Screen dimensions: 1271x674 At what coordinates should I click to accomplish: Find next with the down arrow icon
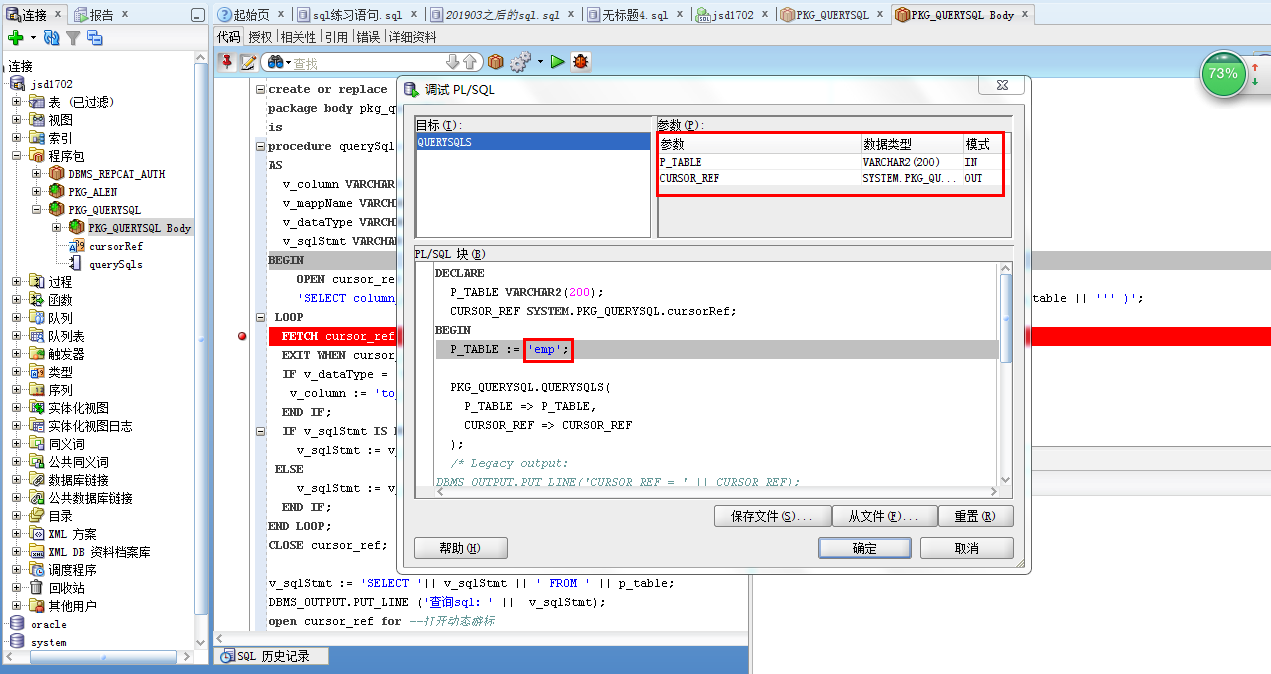(x=455, y=61)
